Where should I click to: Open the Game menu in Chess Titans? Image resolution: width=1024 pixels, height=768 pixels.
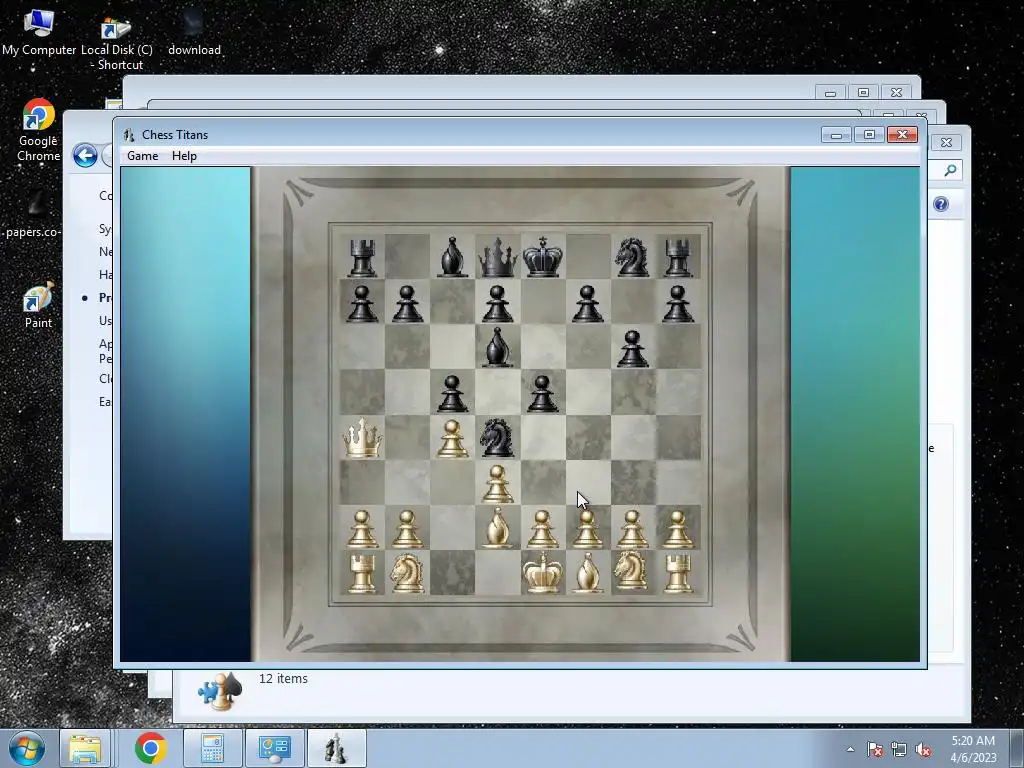tap(142, 156)
